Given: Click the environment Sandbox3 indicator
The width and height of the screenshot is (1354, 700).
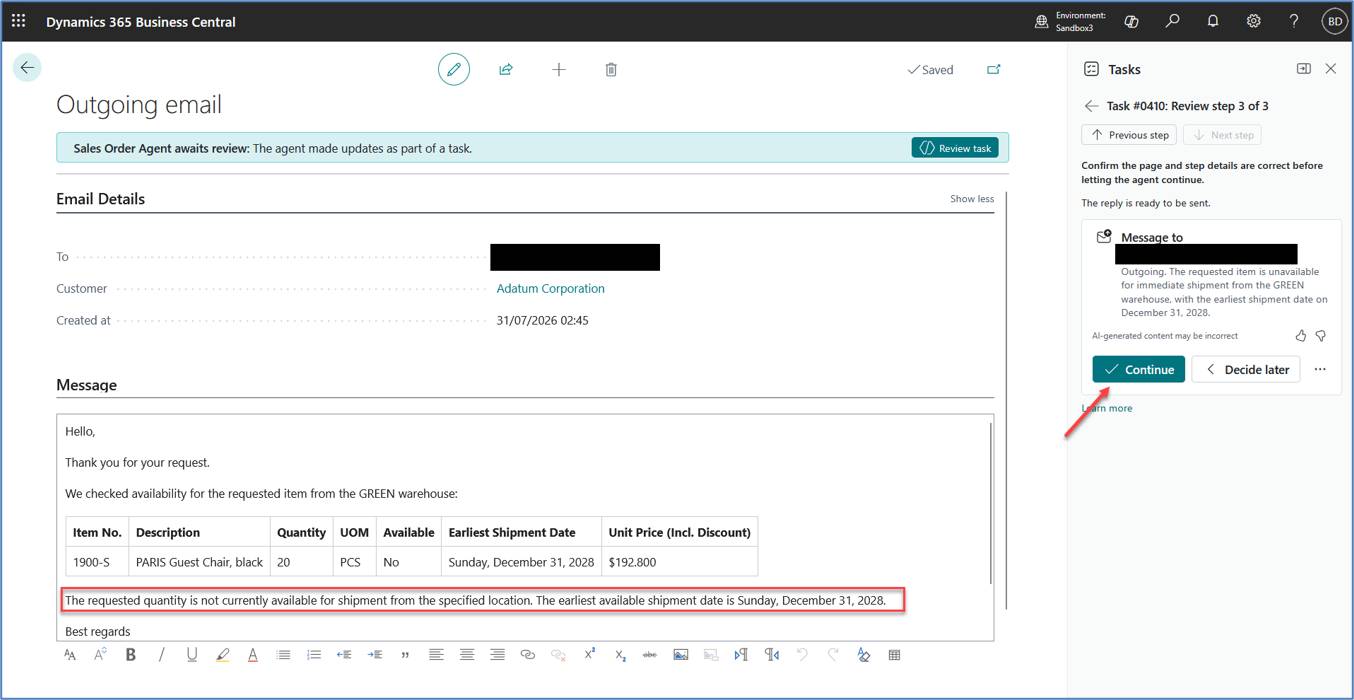Looking at the screenshot, I should [1070, 21].
